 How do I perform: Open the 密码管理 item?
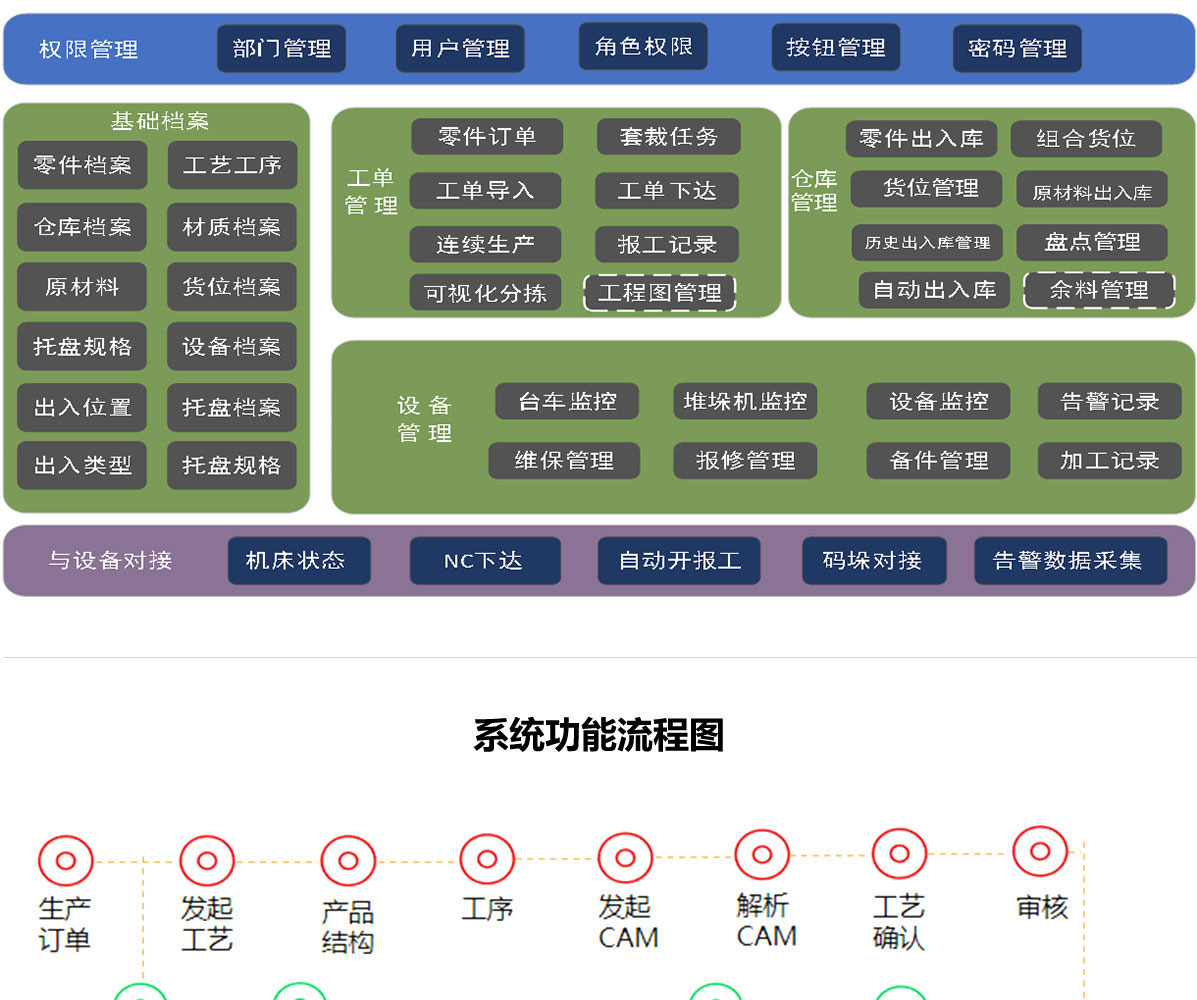pyautogui.click(x=1017, y=49)
